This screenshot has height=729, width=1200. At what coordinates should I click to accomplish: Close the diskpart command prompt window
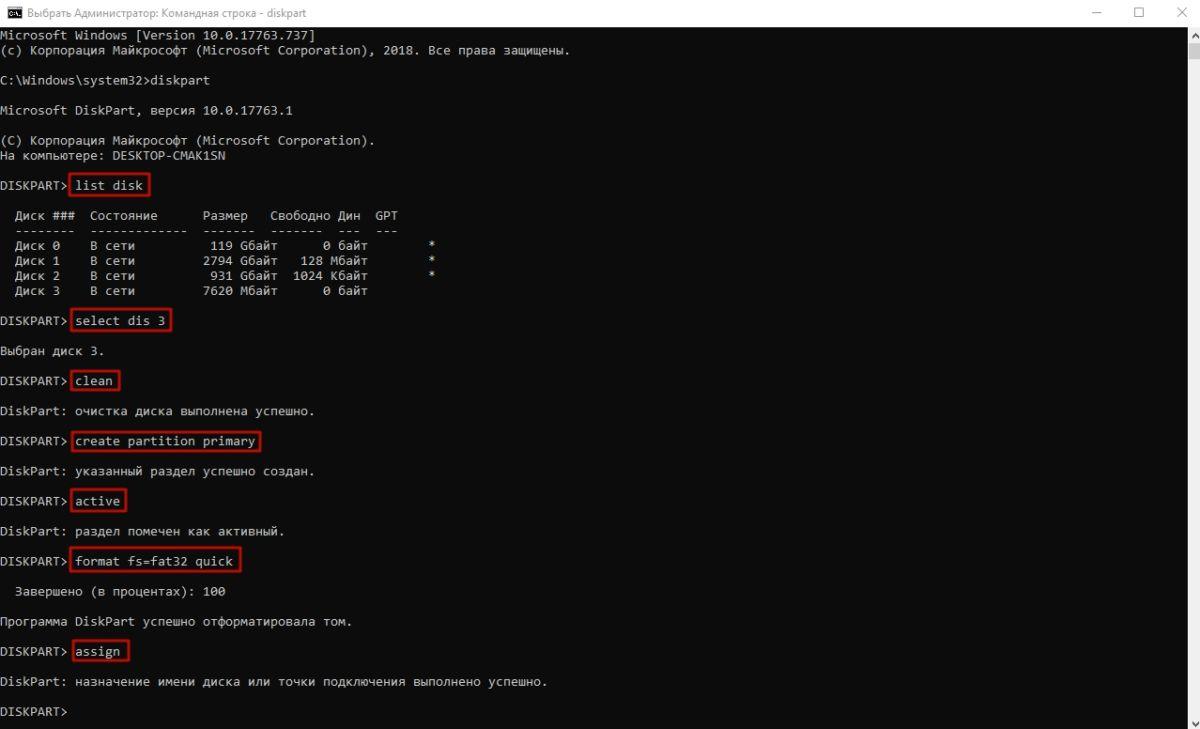1180,13
